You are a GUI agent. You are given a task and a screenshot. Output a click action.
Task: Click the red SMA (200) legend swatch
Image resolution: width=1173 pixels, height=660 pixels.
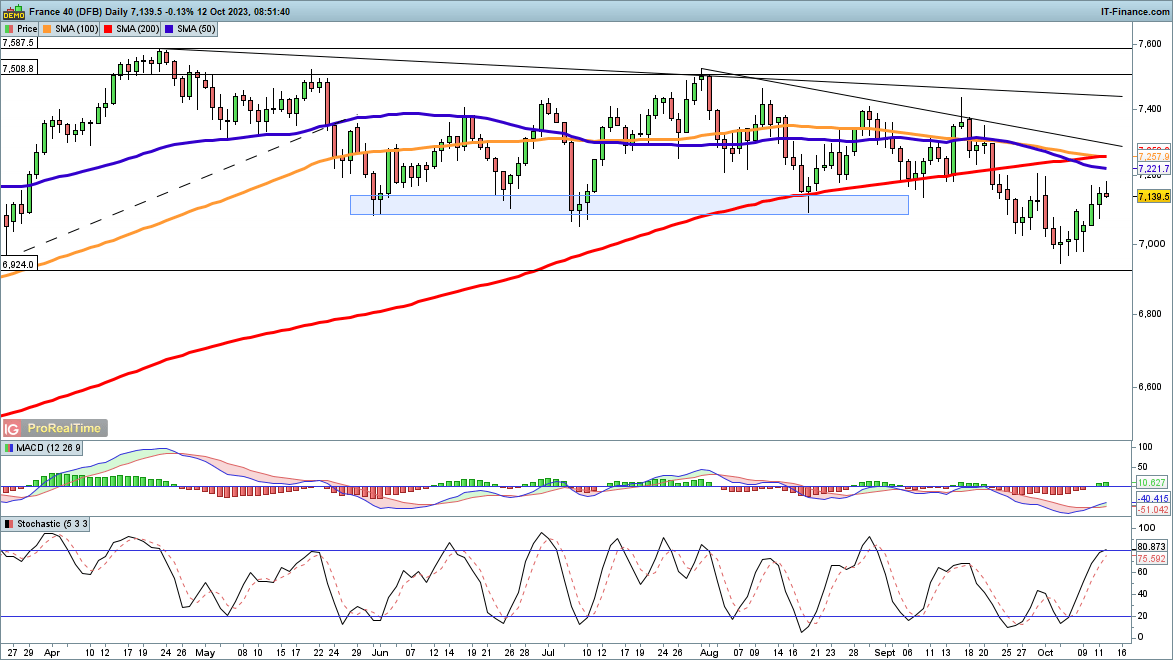point(108,29)
